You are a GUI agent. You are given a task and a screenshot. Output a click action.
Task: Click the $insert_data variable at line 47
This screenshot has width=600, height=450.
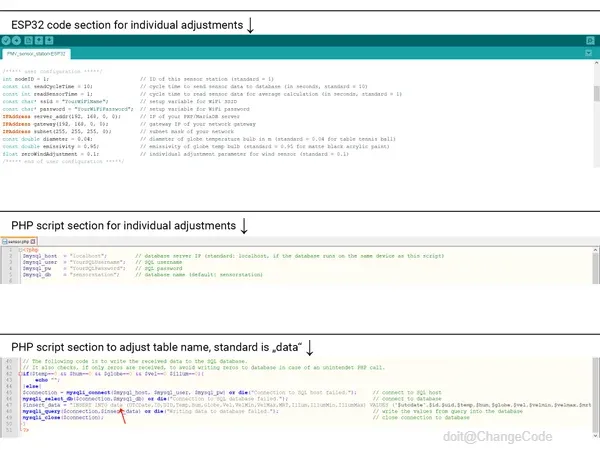pyautogui.click(x=41, y=405)
